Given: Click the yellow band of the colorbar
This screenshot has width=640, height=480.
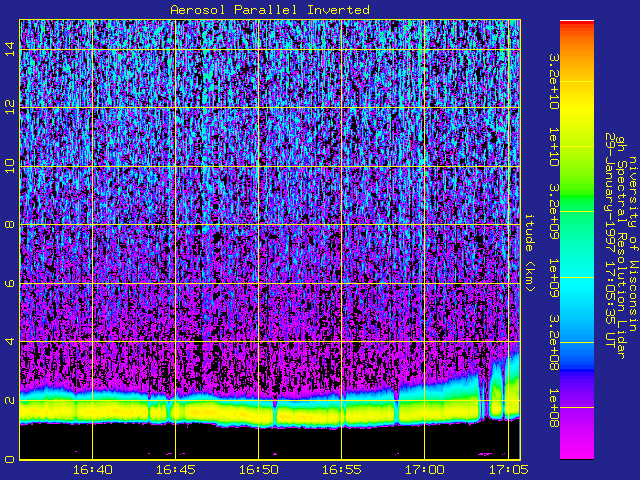Looking at the screenshot, I should pos(577,110).
